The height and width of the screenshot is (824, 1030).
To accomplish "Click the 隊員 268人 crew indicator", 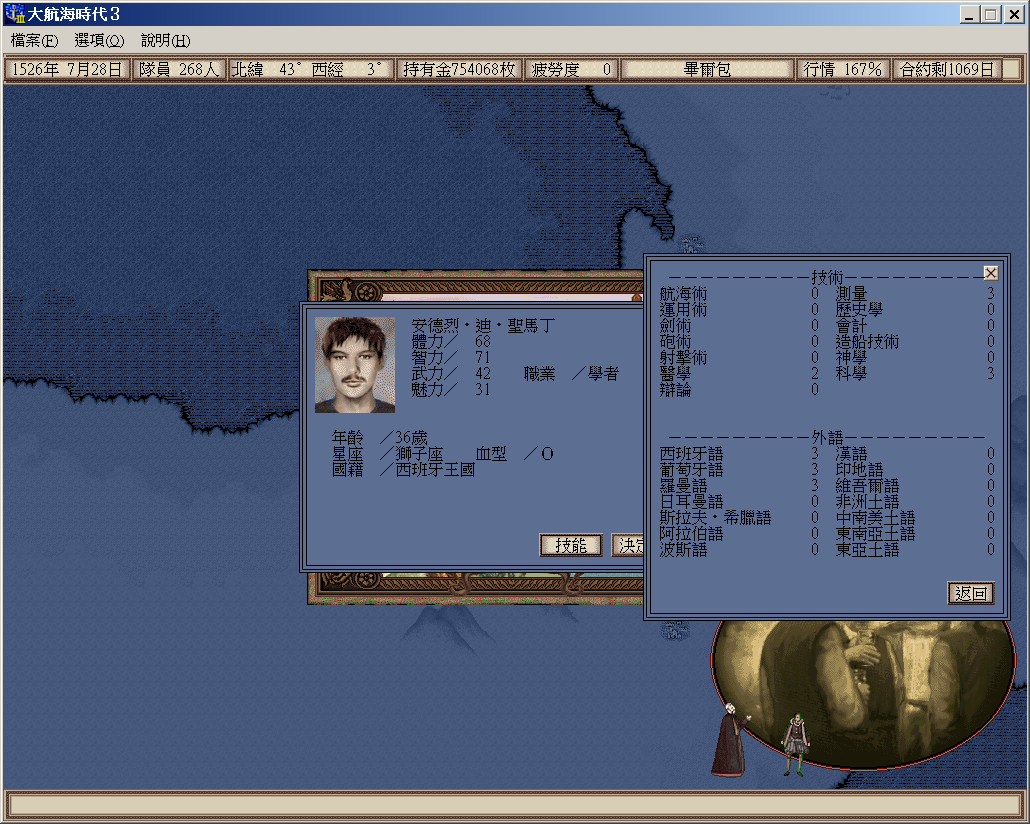I will pyautogui.click(x=179, y=69).
